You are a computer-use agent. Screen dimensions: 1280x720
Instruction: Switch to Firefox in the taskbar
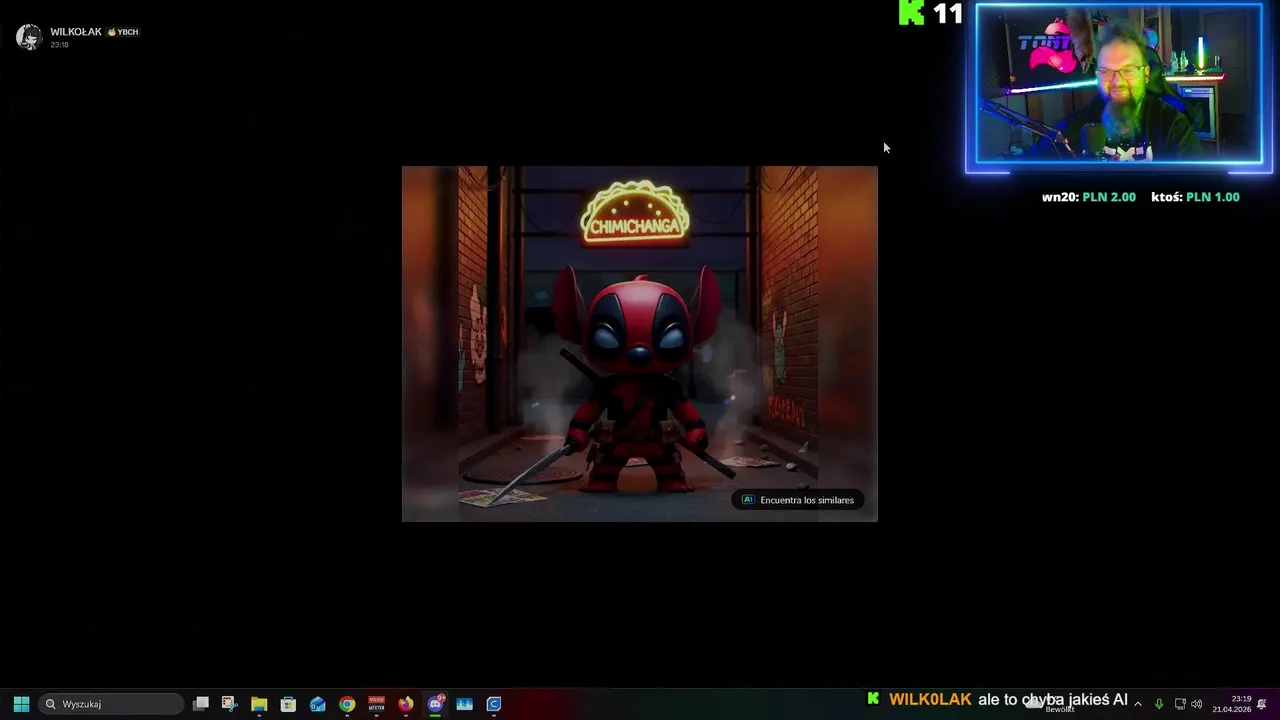406,704
